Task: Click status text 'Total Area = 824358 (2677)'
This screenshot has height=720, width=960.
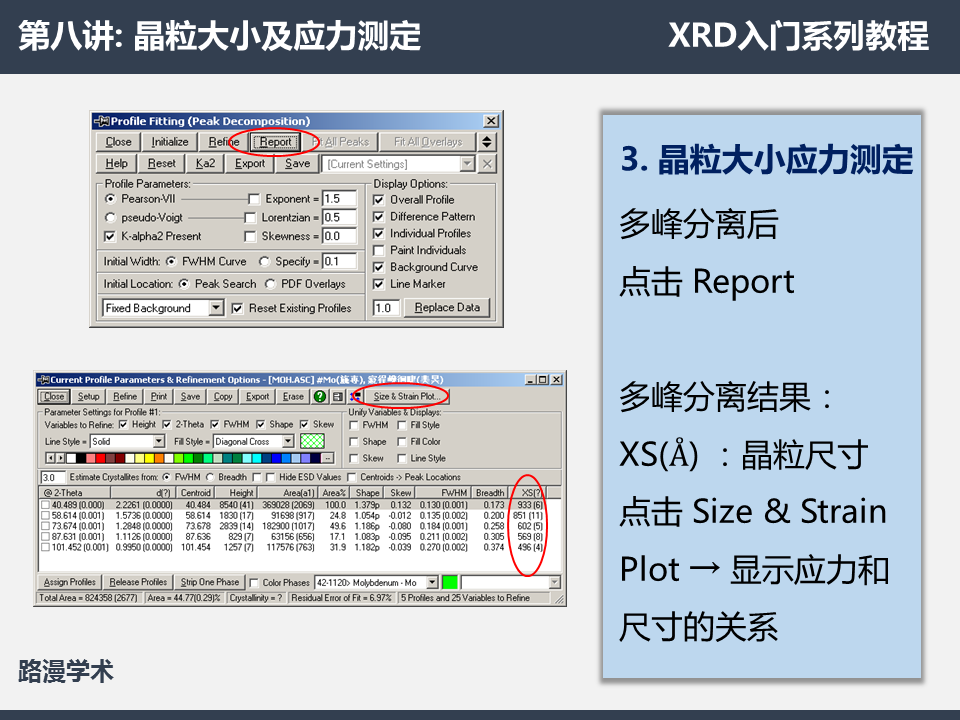Action: (88, 598)
